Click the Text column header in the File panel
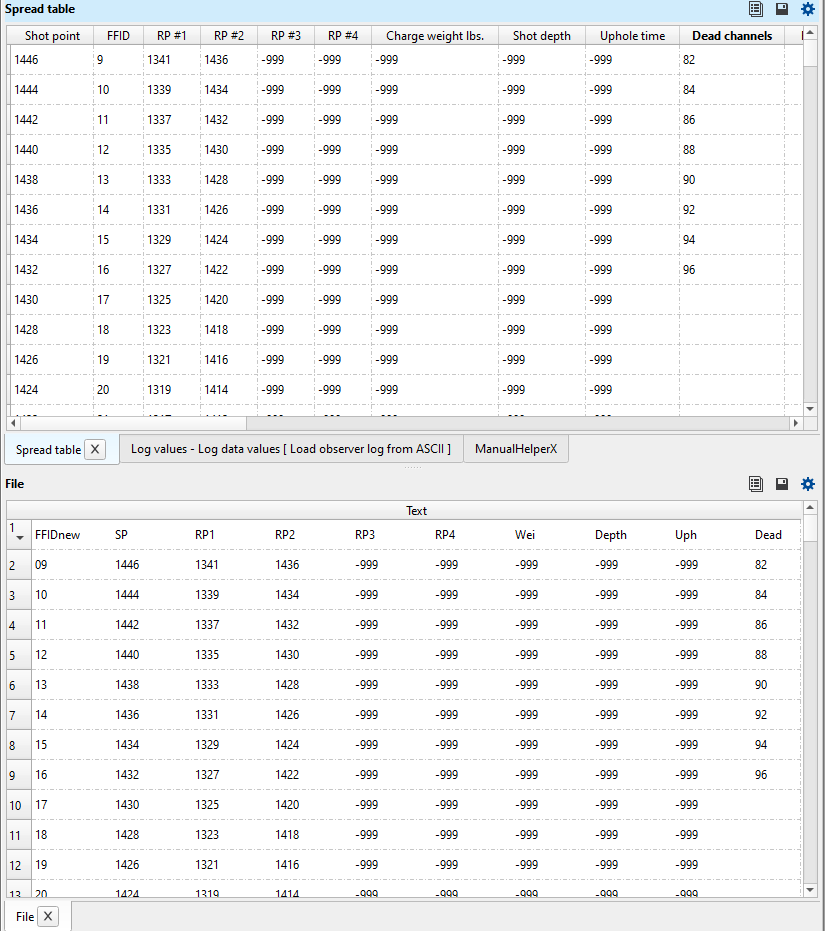Screen dimensions: 825x931 click(417, 511)
